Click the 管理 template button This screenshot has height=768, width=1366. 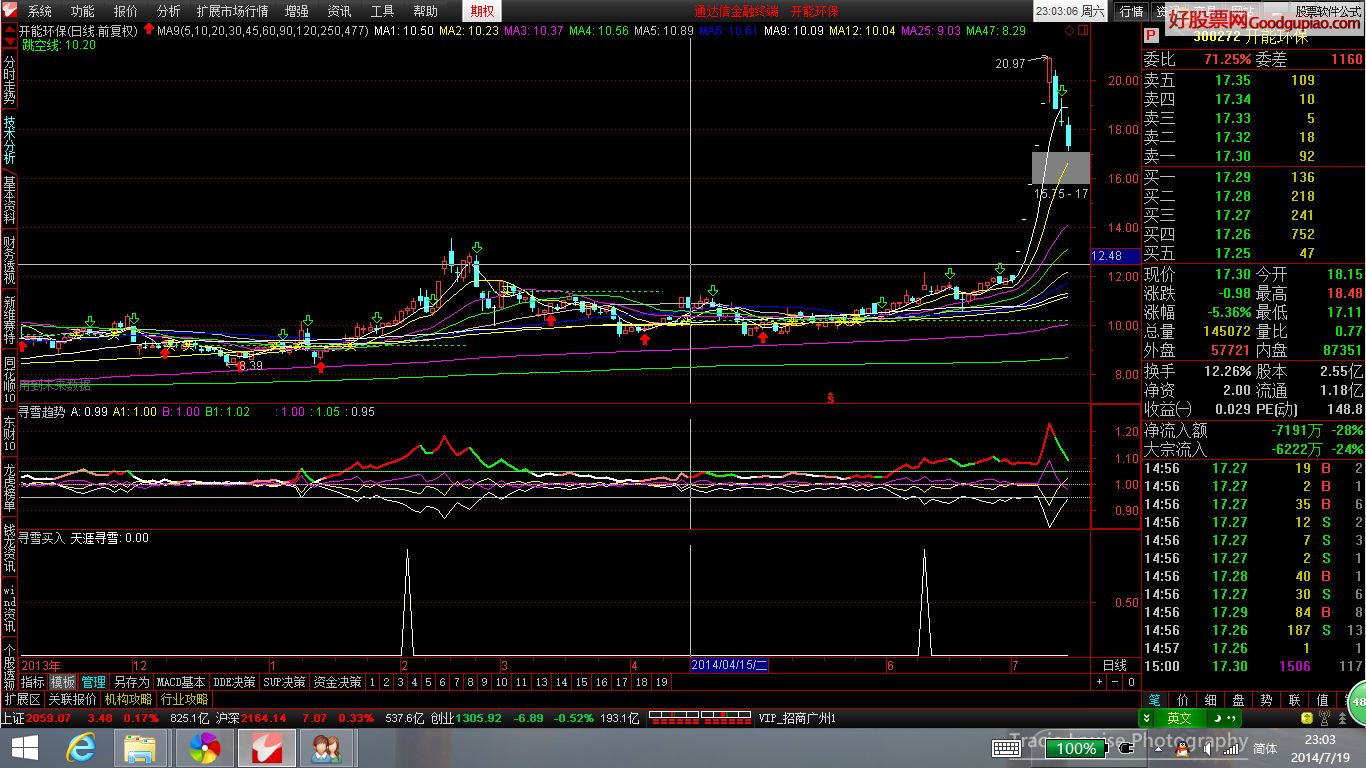point(94,682)
